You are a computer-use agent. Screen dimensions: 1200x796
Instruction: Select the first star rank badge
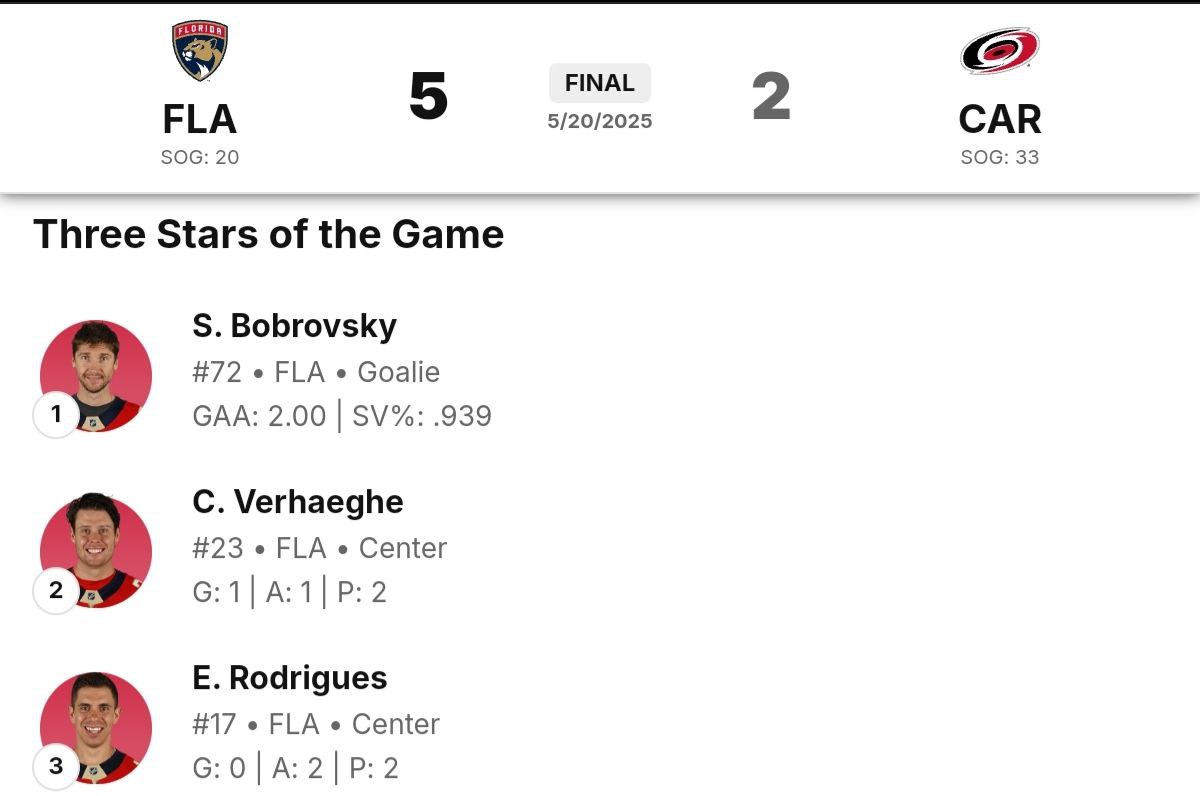point(56,414)
